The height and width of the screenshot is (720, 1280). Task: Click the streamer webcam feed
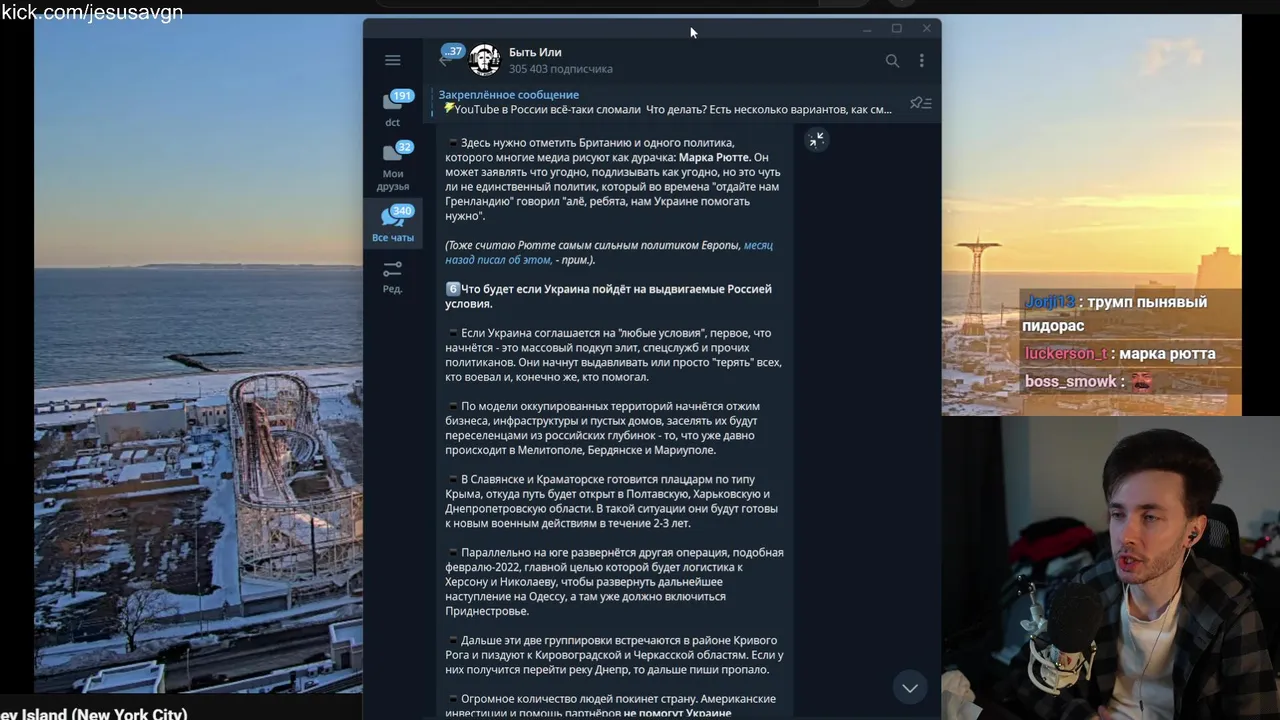[1110, 568]
